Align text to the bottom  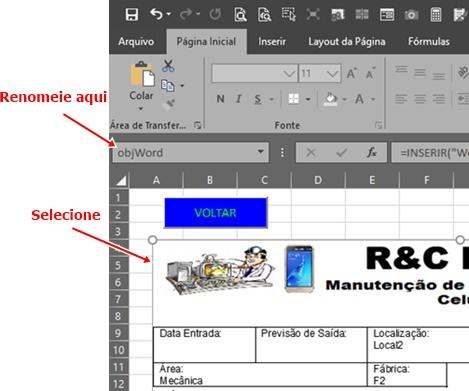(438, 76)
